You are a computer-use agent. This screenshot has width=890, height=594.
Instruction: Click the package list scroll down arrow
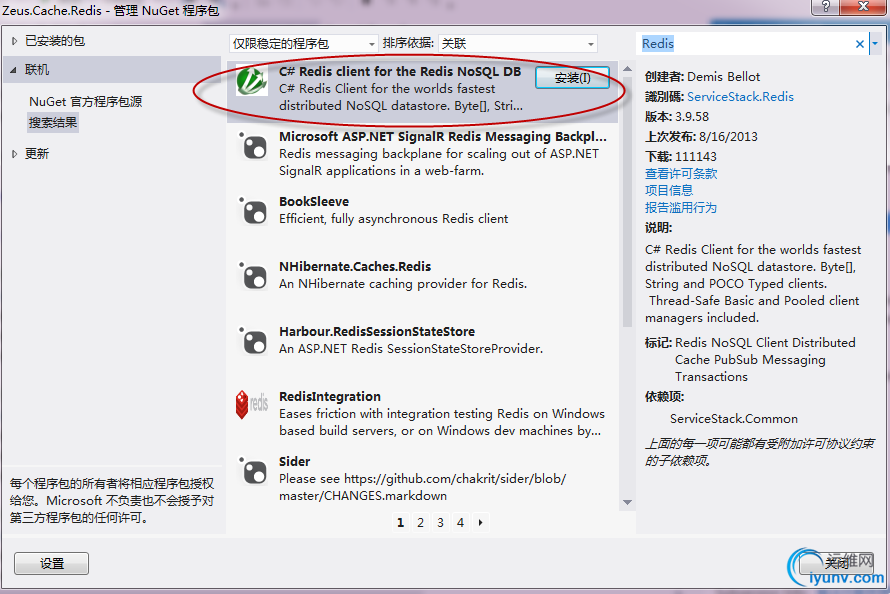[x=627, y=502]
